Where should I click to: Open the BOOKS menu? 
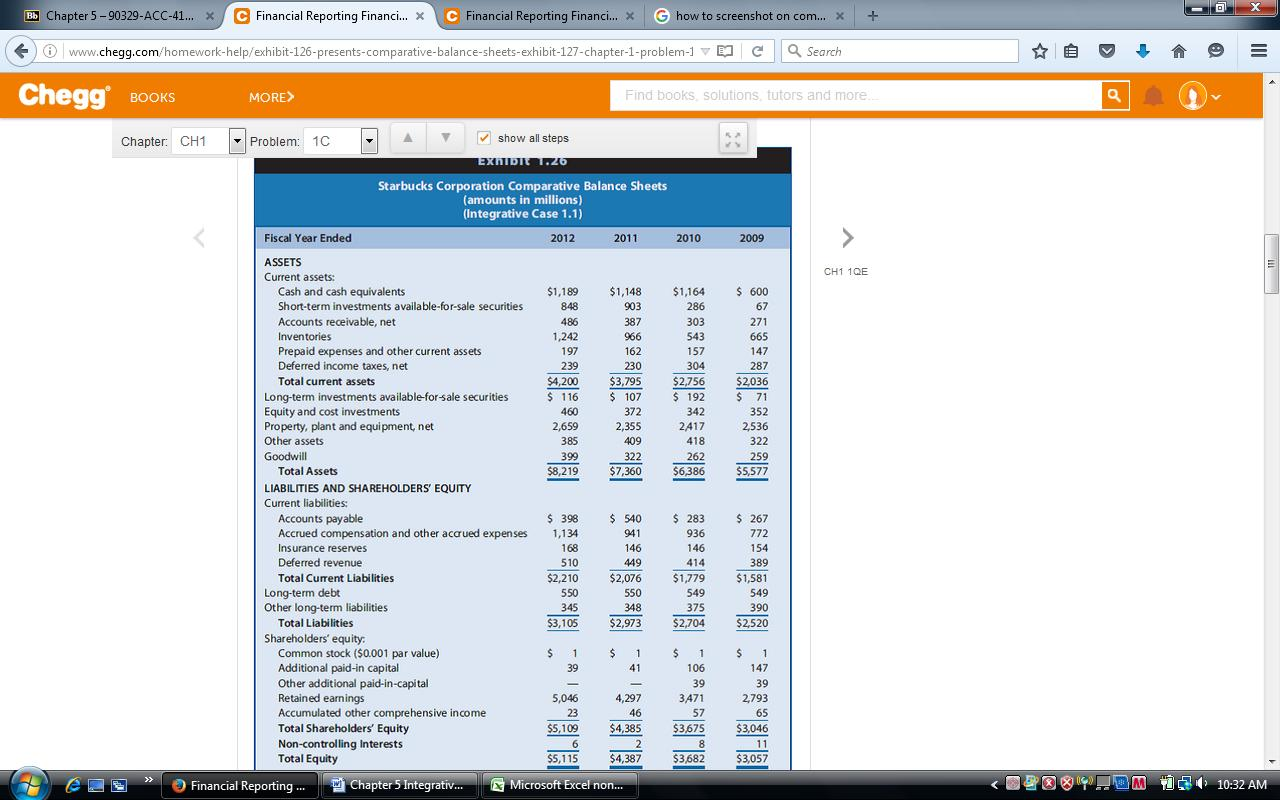pyautogui.click(x=152, y=97)
